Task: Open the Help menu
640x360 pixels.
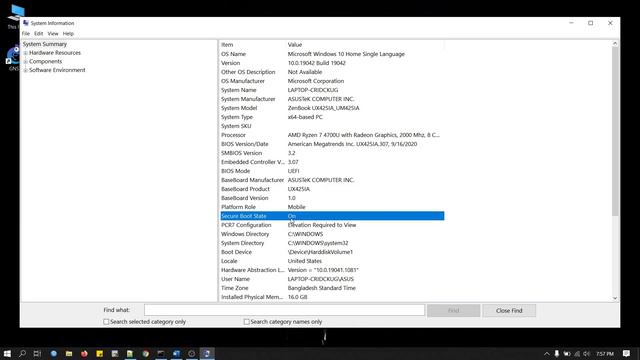Action: (x=68, y=33)
